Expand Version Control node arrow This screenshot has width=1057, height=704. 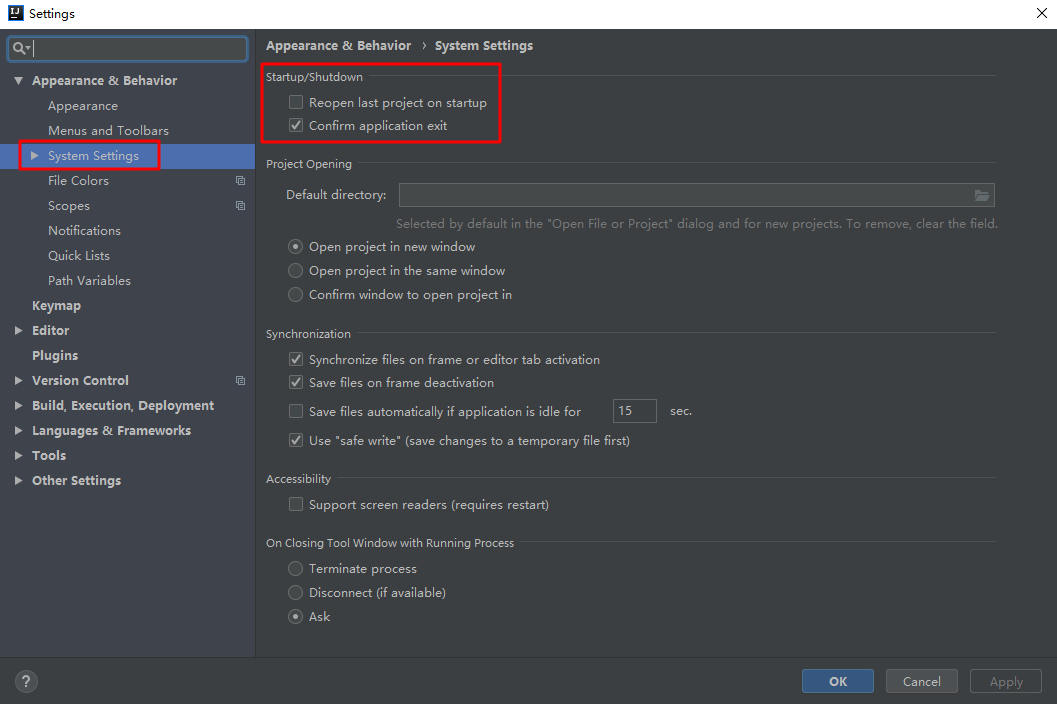tap(18, 380)
